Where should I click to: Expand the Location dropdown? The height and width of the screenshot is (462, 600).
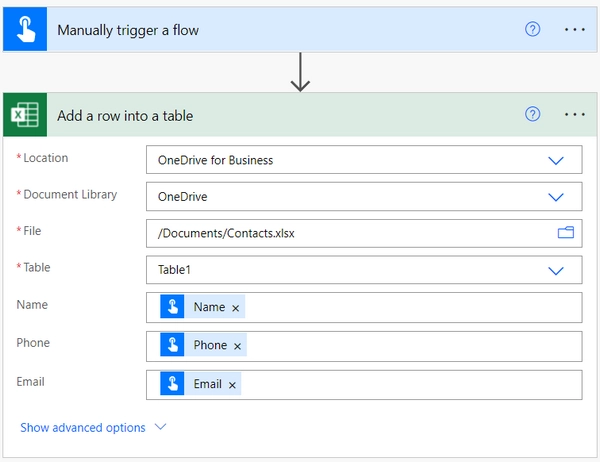[x=556, y=160]
